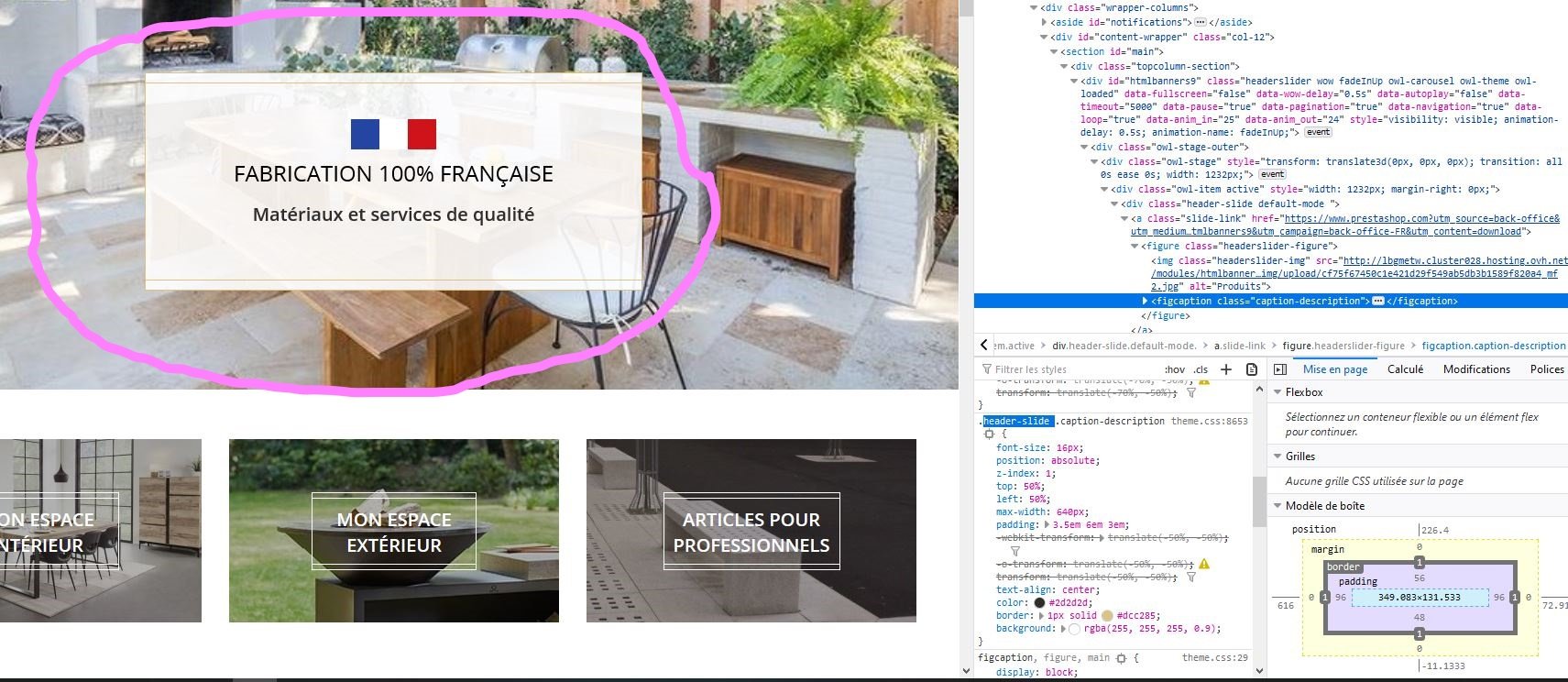
Task: Select div.header-slide.default-mode breadcrumb
Action: pyautogui.click(x=1124, y=346)
